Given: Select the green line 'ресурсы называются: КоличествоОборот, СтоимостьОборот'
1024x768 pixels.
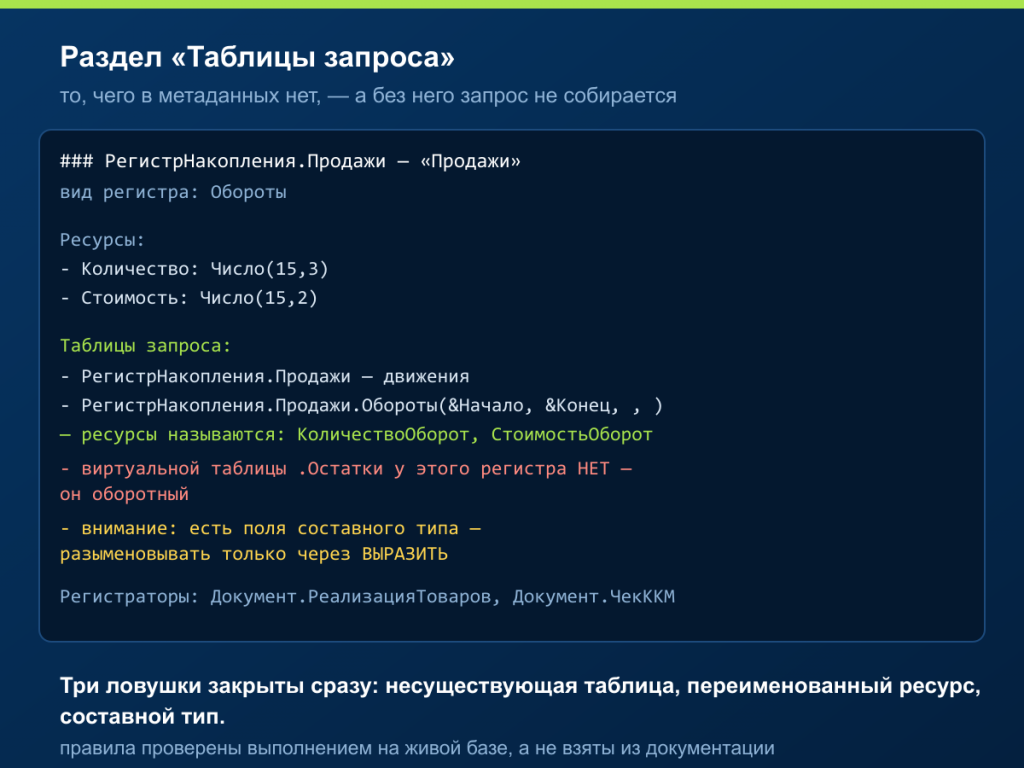Looking at the screenshot, I should pyautogui.click(x=357, y=435).
